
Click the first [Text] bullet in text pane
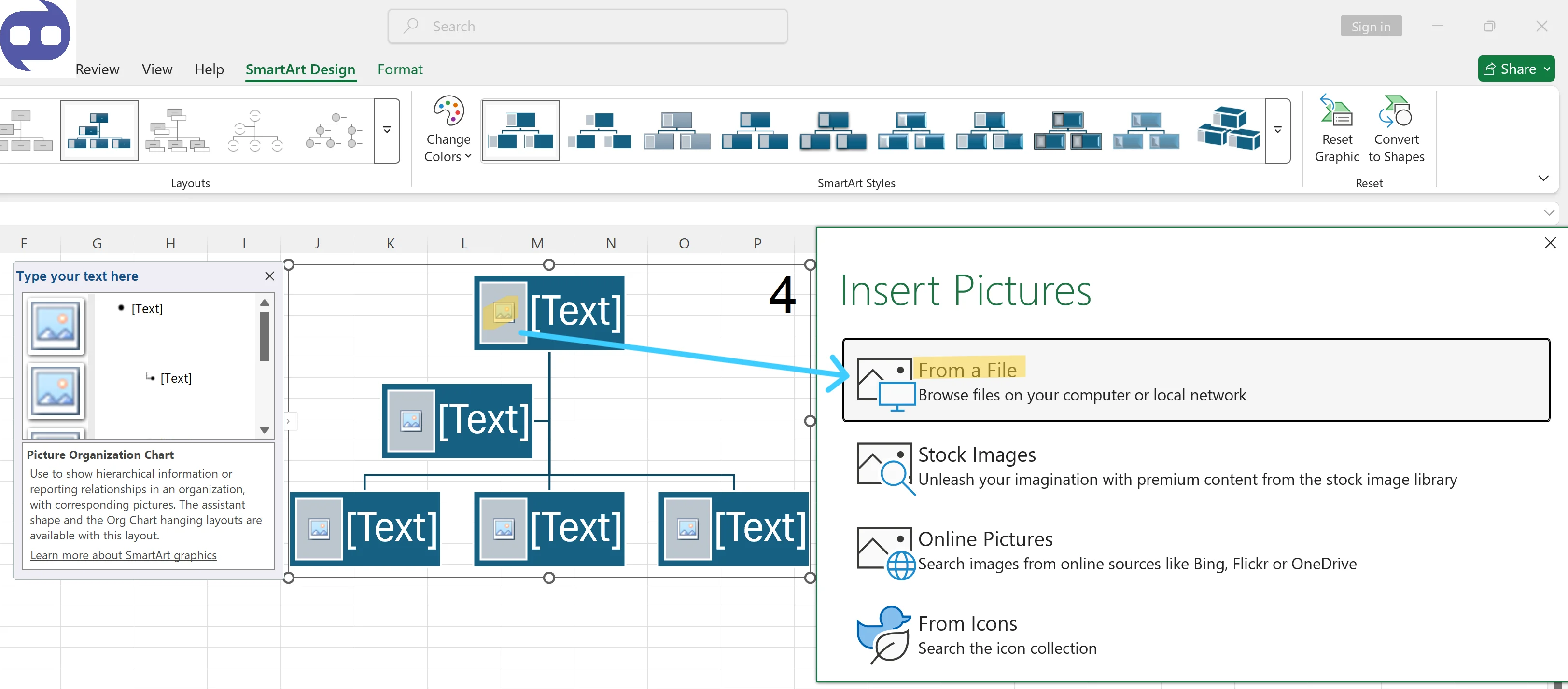147,309
